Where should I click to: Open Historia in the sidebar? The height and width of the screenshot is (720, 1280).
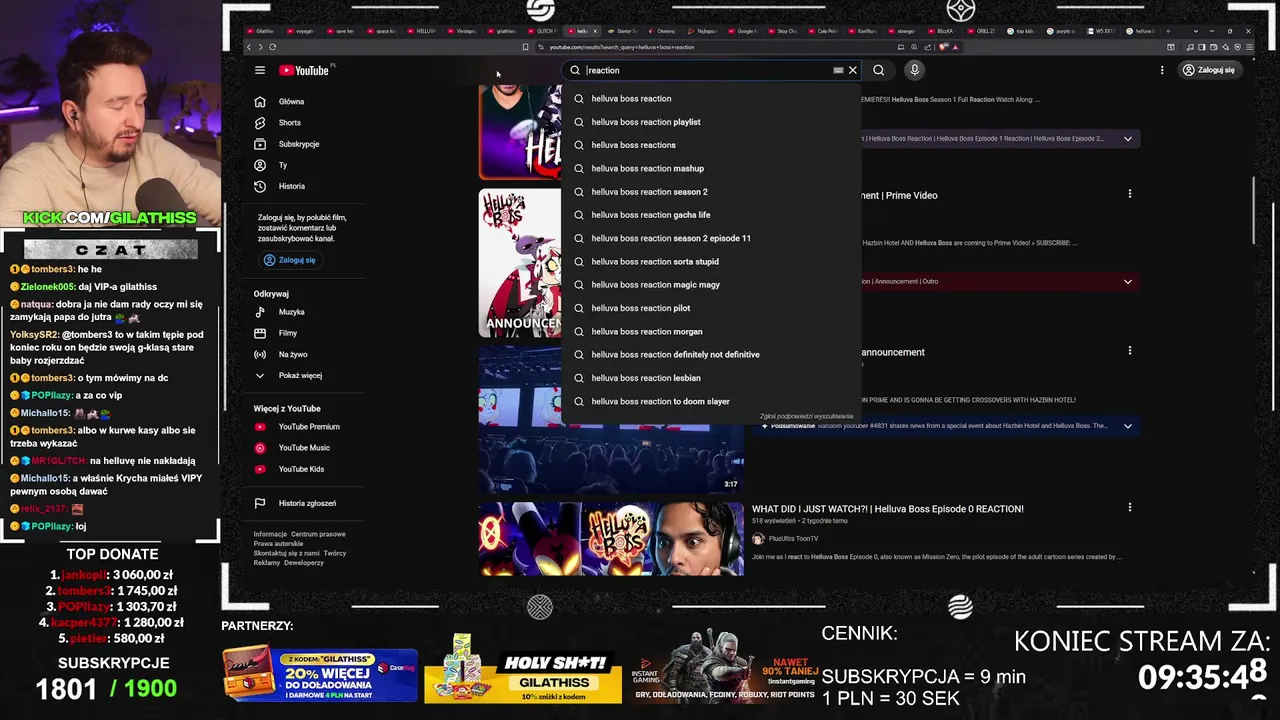tap(292, 186)
